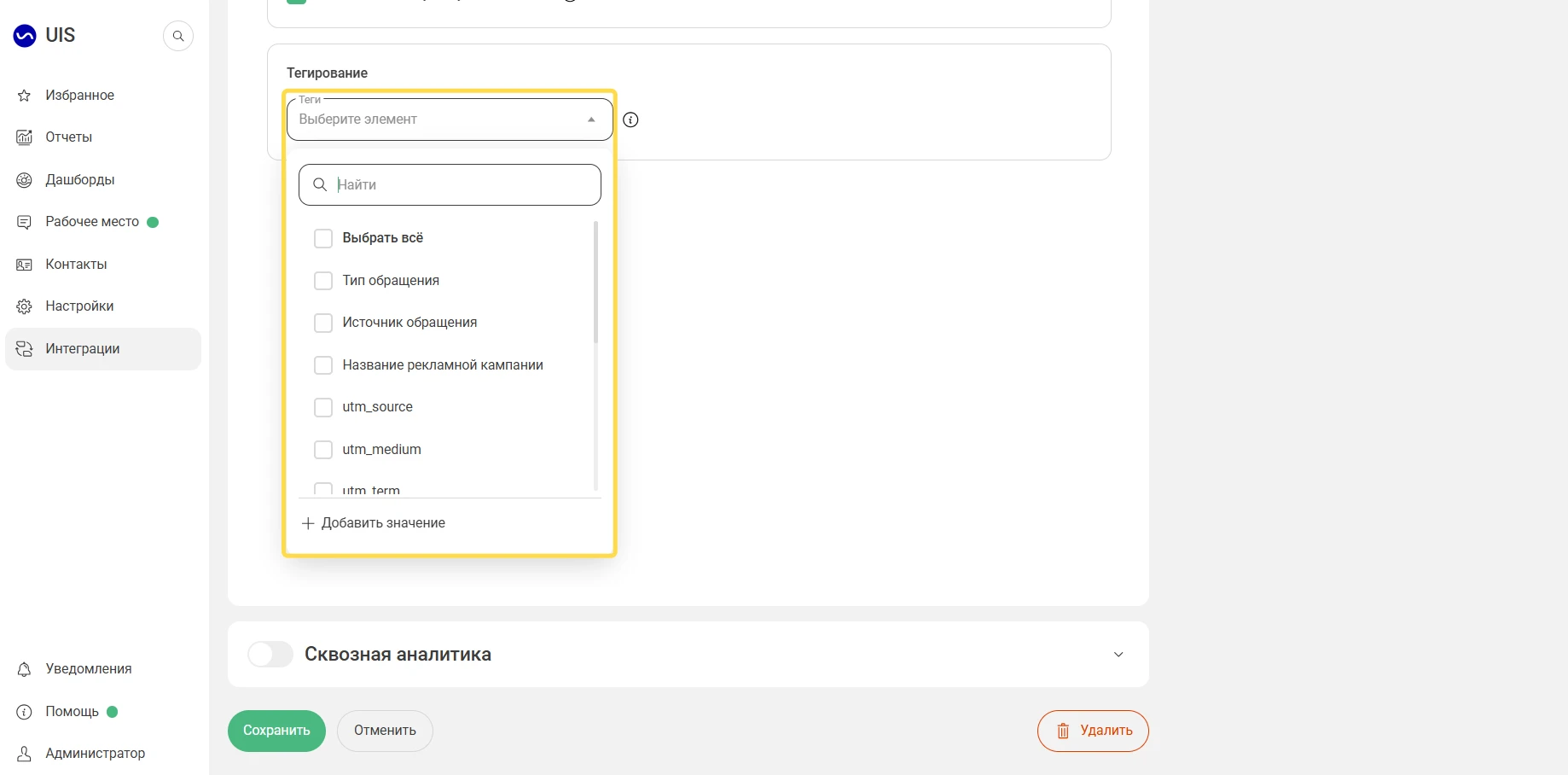Check the Тип обращения checkbox
Screen dimensions: 1568x775
[x=323, y=281]
